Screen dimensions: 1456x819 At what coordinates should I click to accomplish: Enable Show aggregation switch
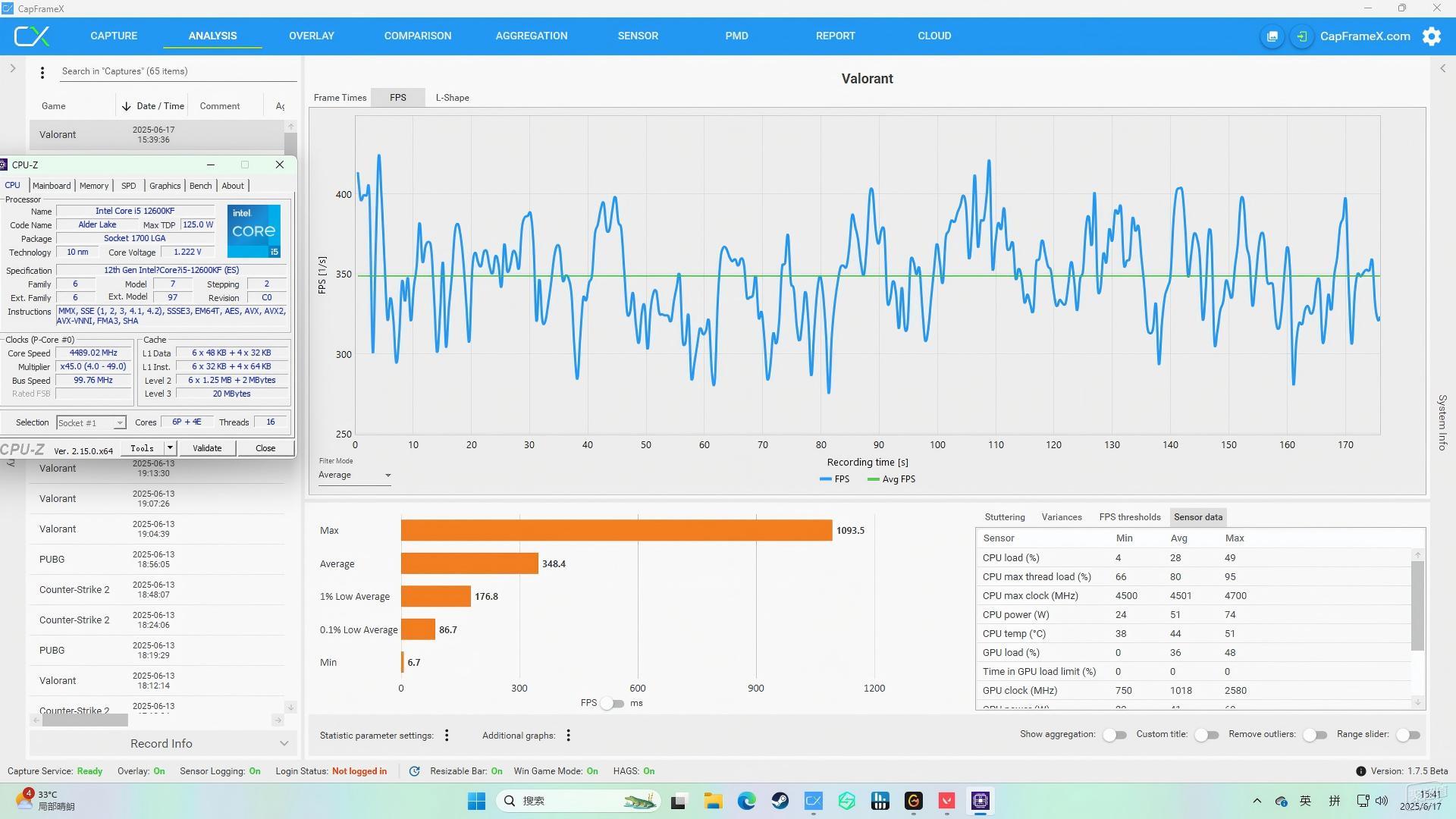coord(1114,735)
